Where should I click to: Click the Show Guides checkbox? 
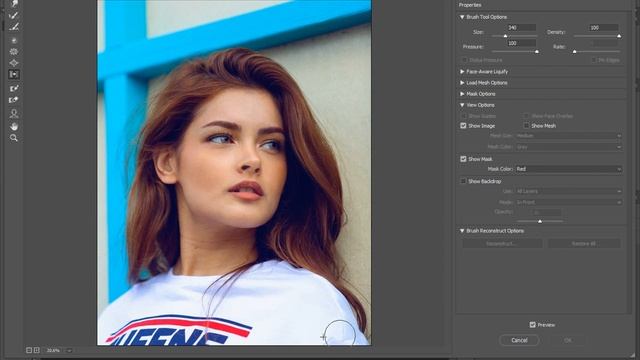click(x=463, y=116)
